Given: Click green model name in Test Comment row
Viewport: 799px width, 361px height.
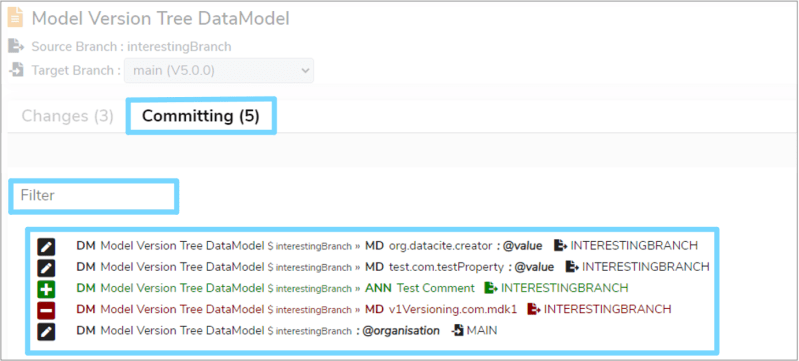Looking at the screenshot, I should click(x=182, y=288).
